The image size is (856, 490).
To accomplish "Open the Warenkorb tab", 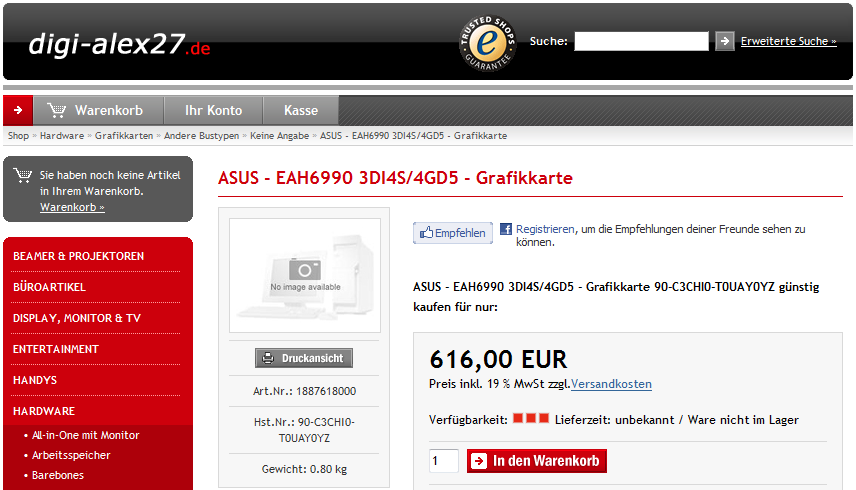I will click(x=98, y=110).
